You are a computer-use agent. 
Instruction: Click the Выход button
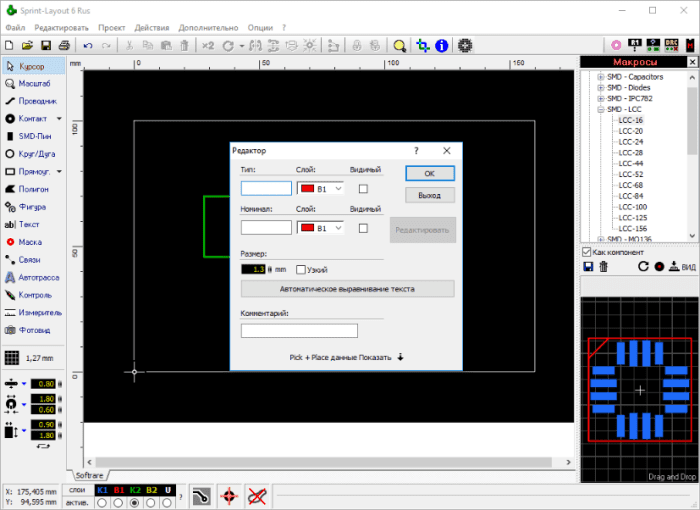[430, 195]
